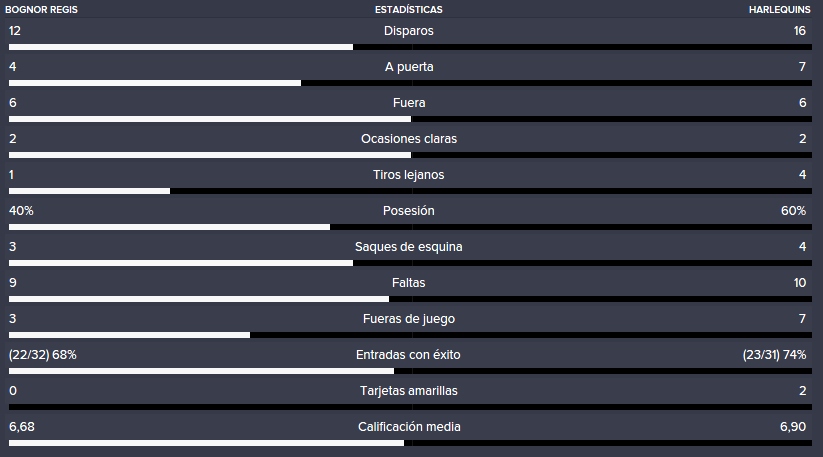This screenshot has height=457, width=823.
Task: Click Bognor Regis' (22/32) 68% tackles value
Action: [43, 355]
